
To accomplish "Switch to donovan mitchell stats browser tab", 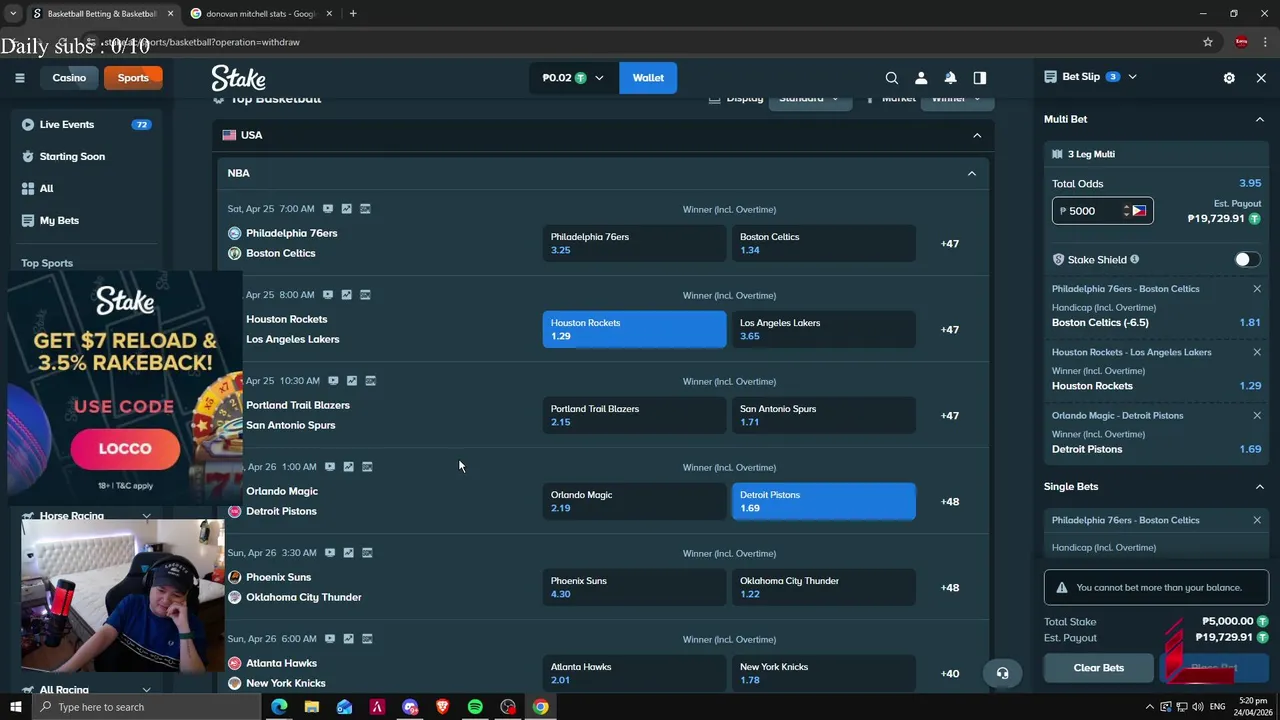I will click(260, 14).
